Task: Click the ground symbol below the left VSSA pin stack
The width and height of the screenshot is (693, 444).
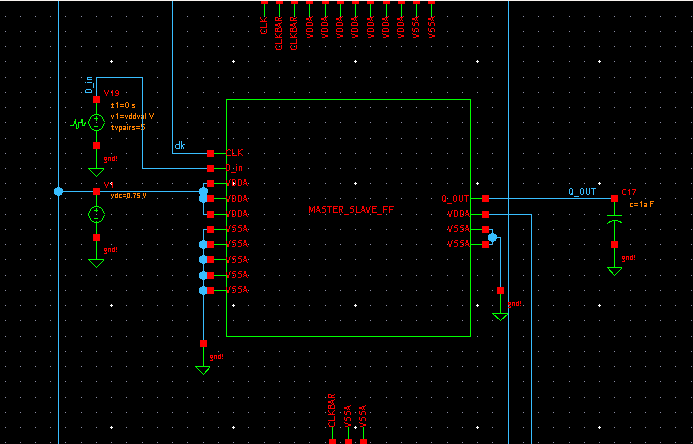Action: coord(202,370)
